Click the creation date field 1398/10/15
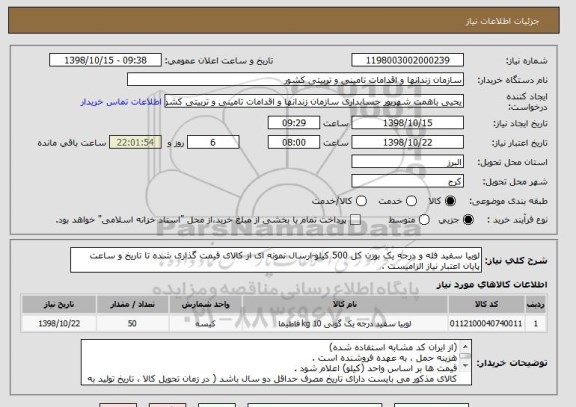 point(407,123)
